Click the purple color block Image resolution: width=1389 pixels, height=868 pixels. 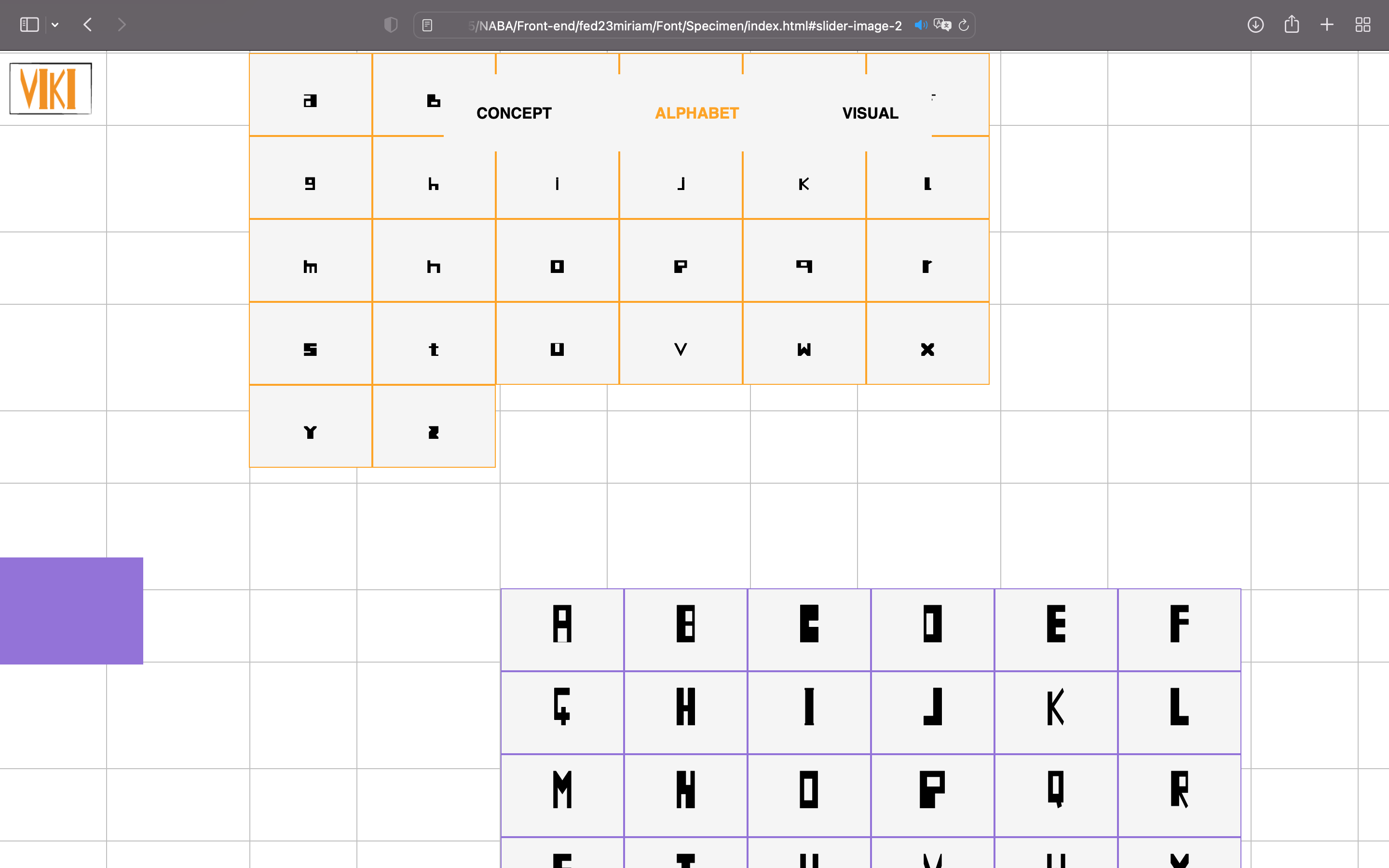71,611
